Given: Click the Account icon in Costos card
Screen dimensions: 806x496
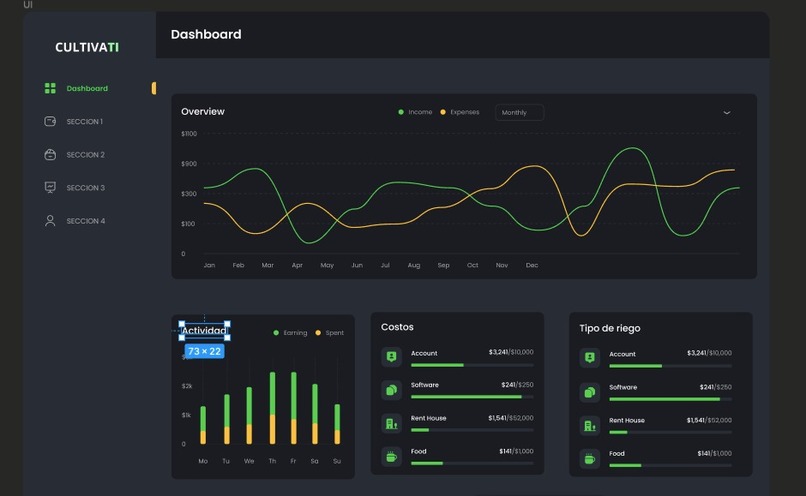Looking at the screenshot, I should 392,357.
